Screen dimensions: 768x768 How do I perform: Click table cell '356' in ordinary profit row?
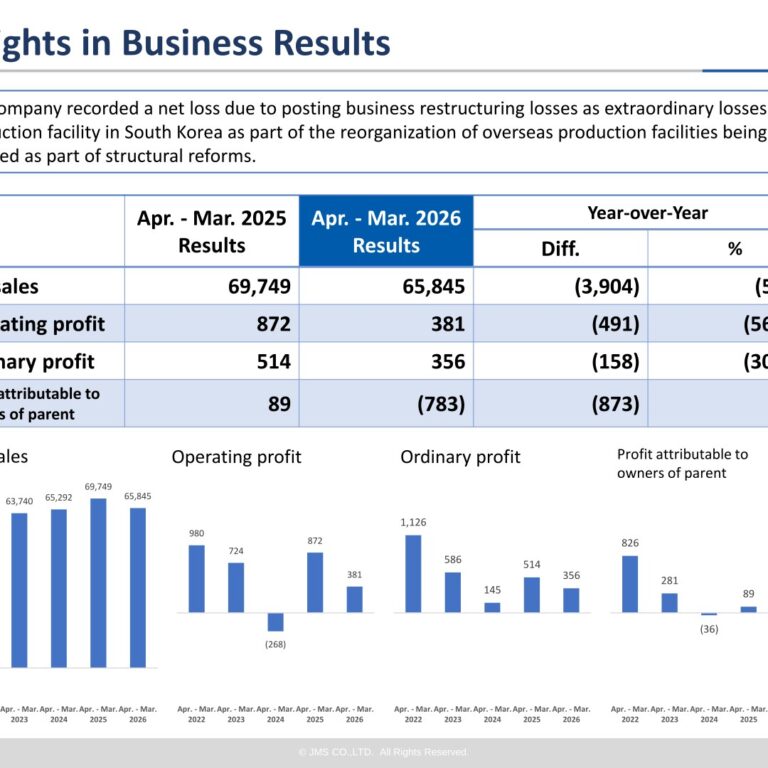coord(448,361)
